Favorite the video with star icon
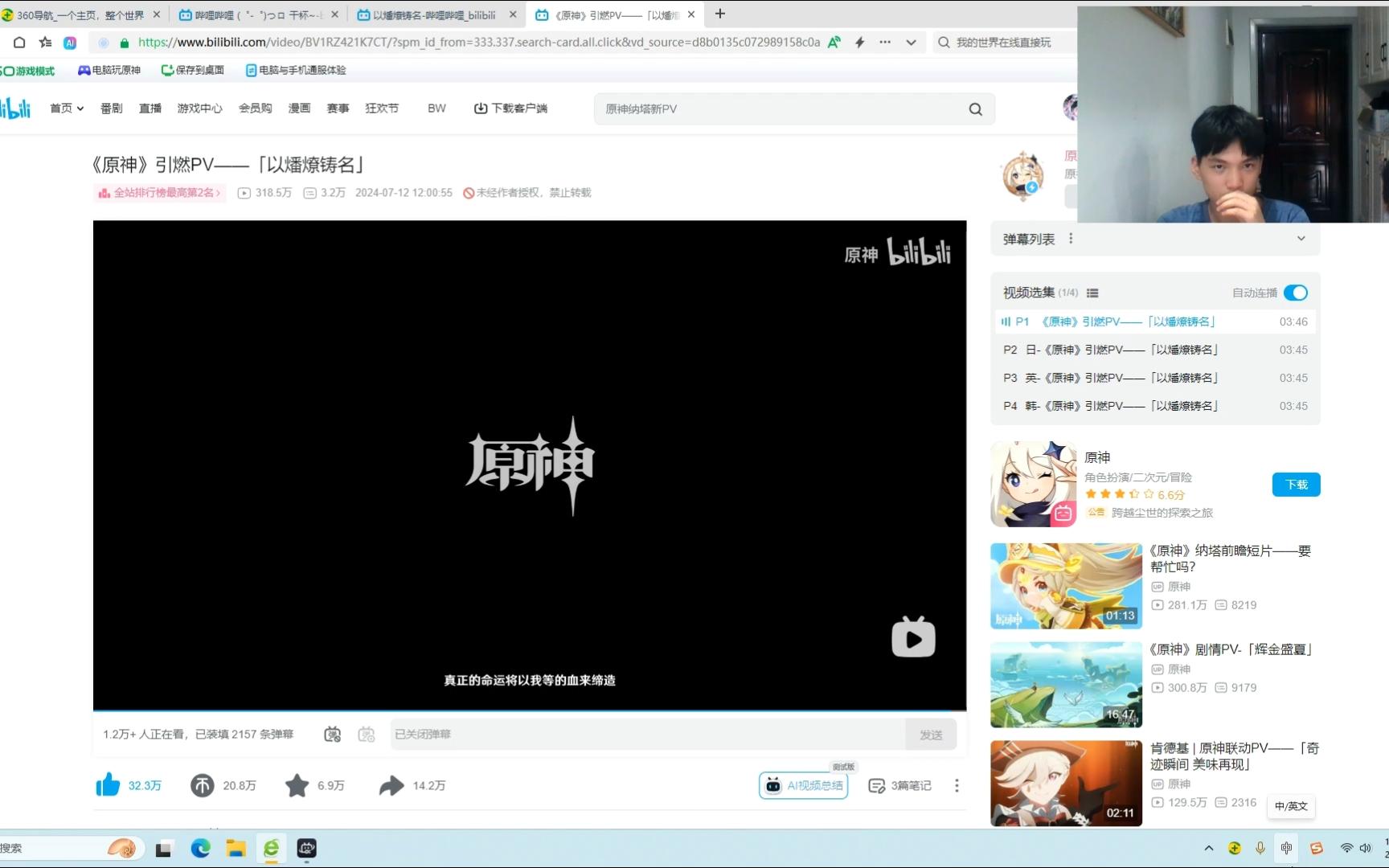The width and height of the screenshot is (1389, 868). tap(297, 785)
